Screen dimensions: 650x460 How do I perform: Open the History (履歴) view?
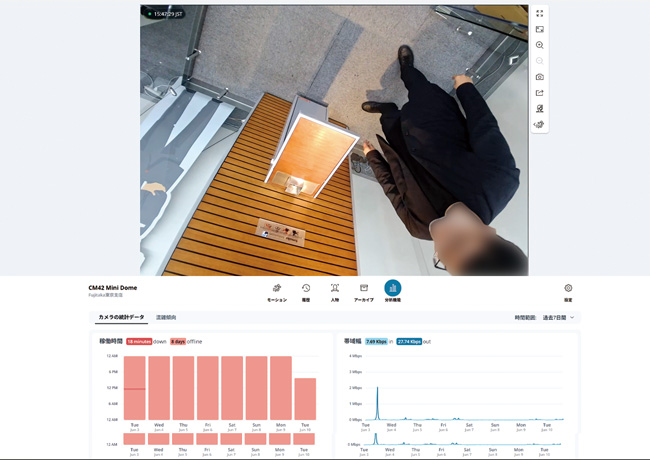click(x=306, y=291)
